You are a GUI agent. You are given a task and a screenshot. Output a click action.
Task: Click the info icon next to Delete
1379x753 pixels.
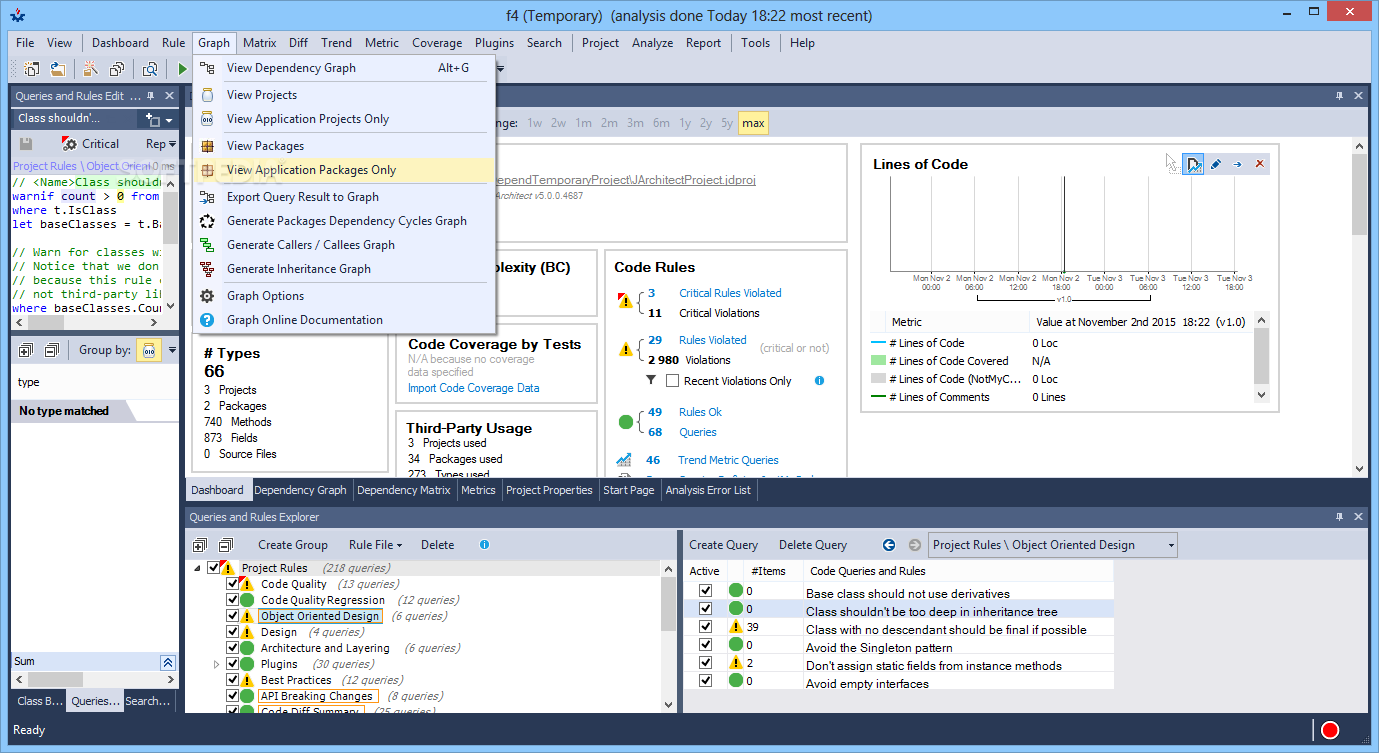484,545
